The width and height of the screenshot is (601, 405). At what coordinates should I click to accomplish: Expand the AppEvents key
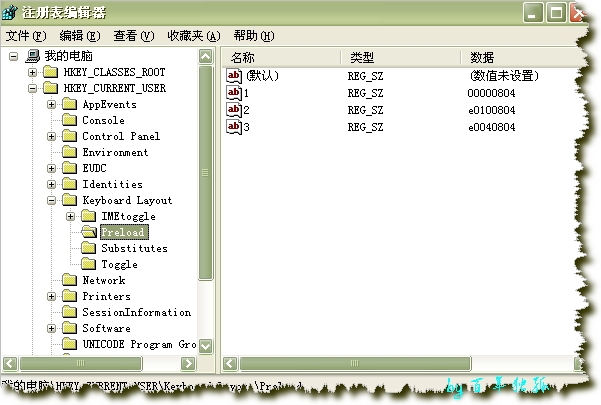[x=52, y=104]
